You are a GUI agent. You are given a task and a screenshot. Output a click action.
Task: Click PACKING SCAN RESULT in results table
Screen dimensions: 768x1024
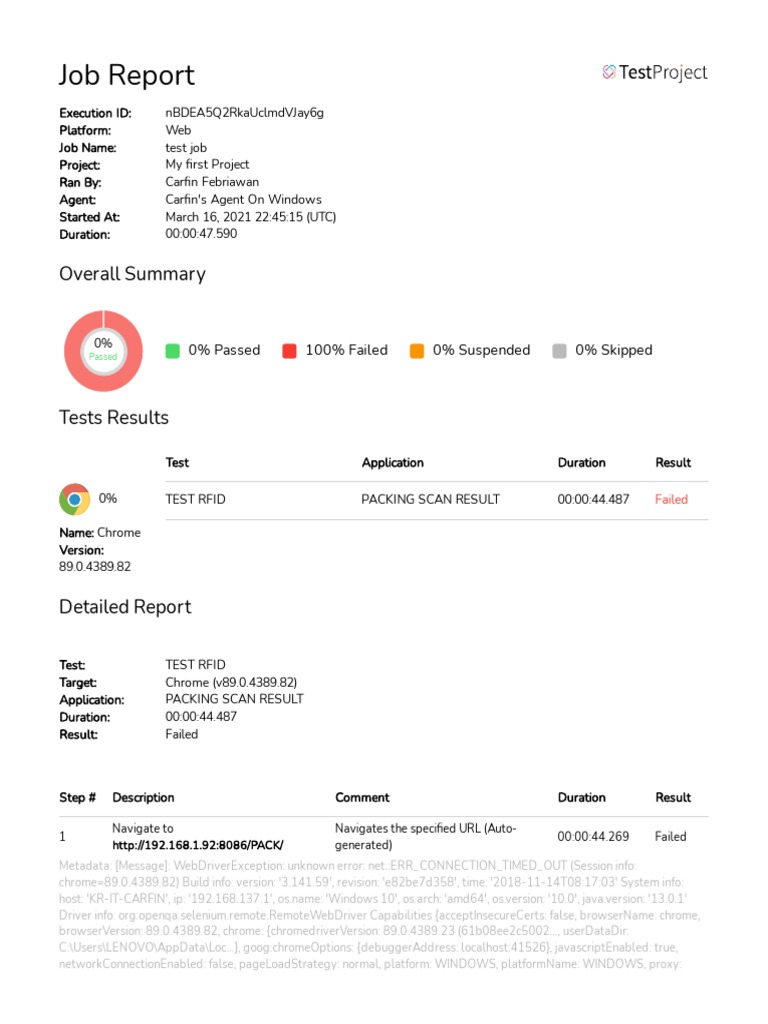point(430,500)
